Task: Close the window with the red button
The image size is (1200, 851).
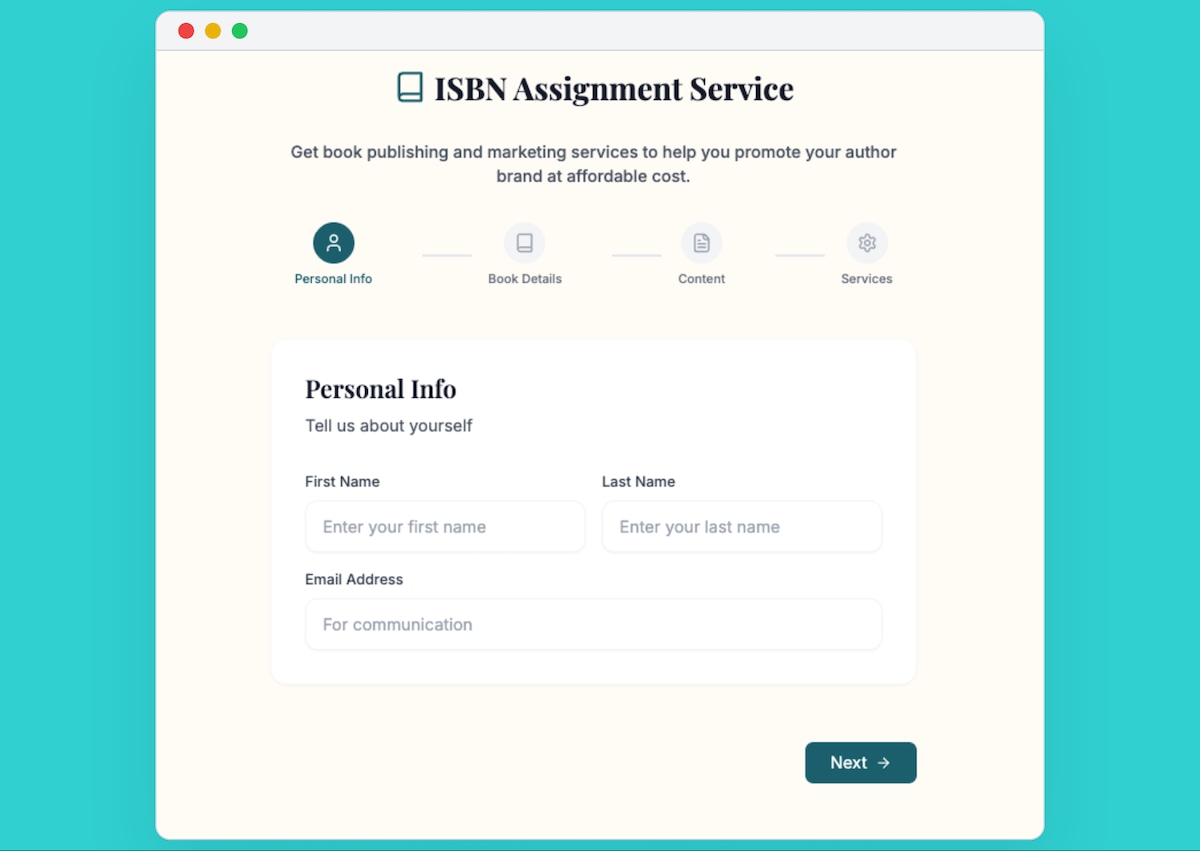Action: click(186, 31)
